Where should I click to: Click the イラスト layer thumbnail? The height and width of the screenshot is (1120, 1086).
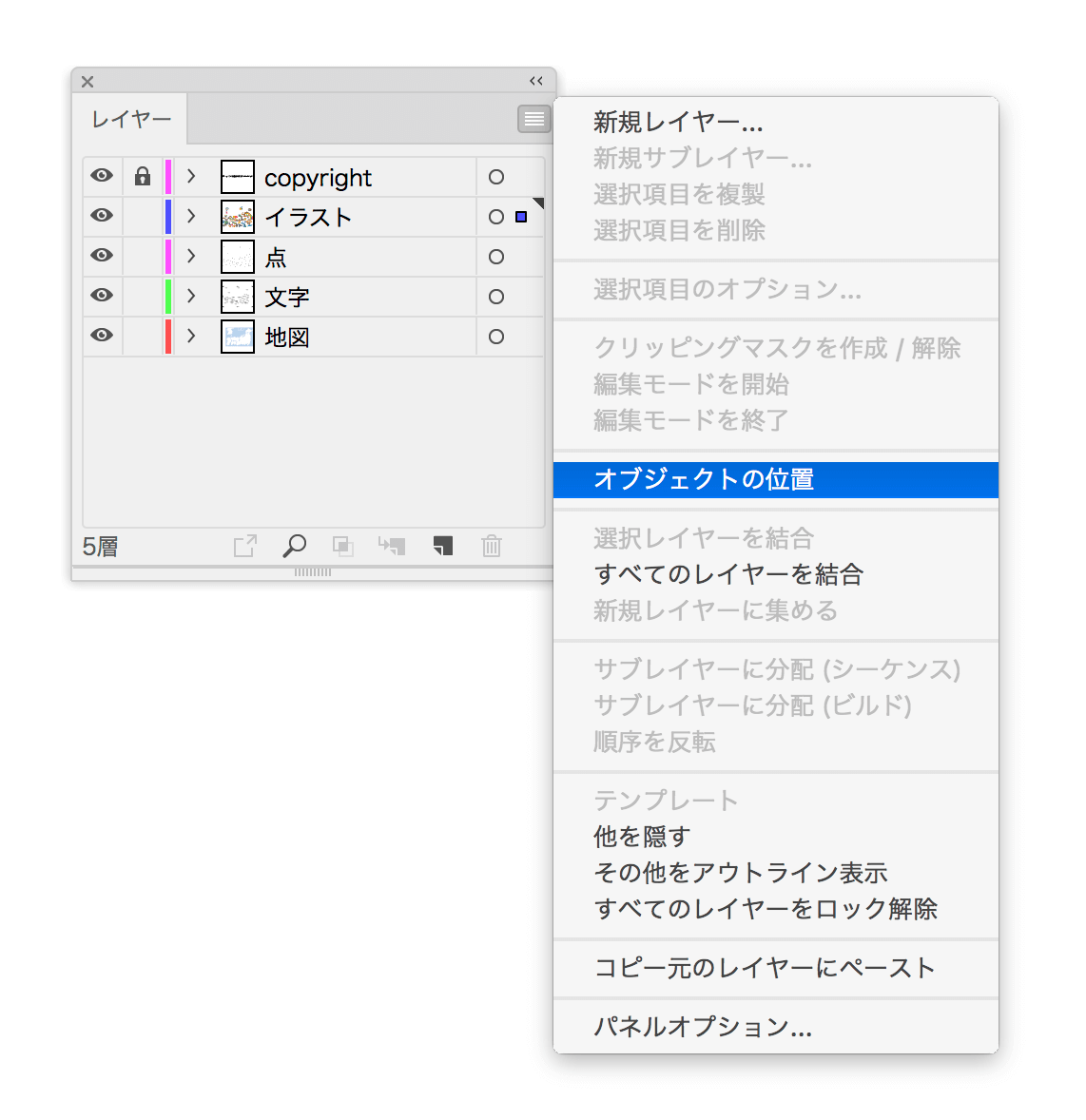pyautogui.click(x=237, y=217)
